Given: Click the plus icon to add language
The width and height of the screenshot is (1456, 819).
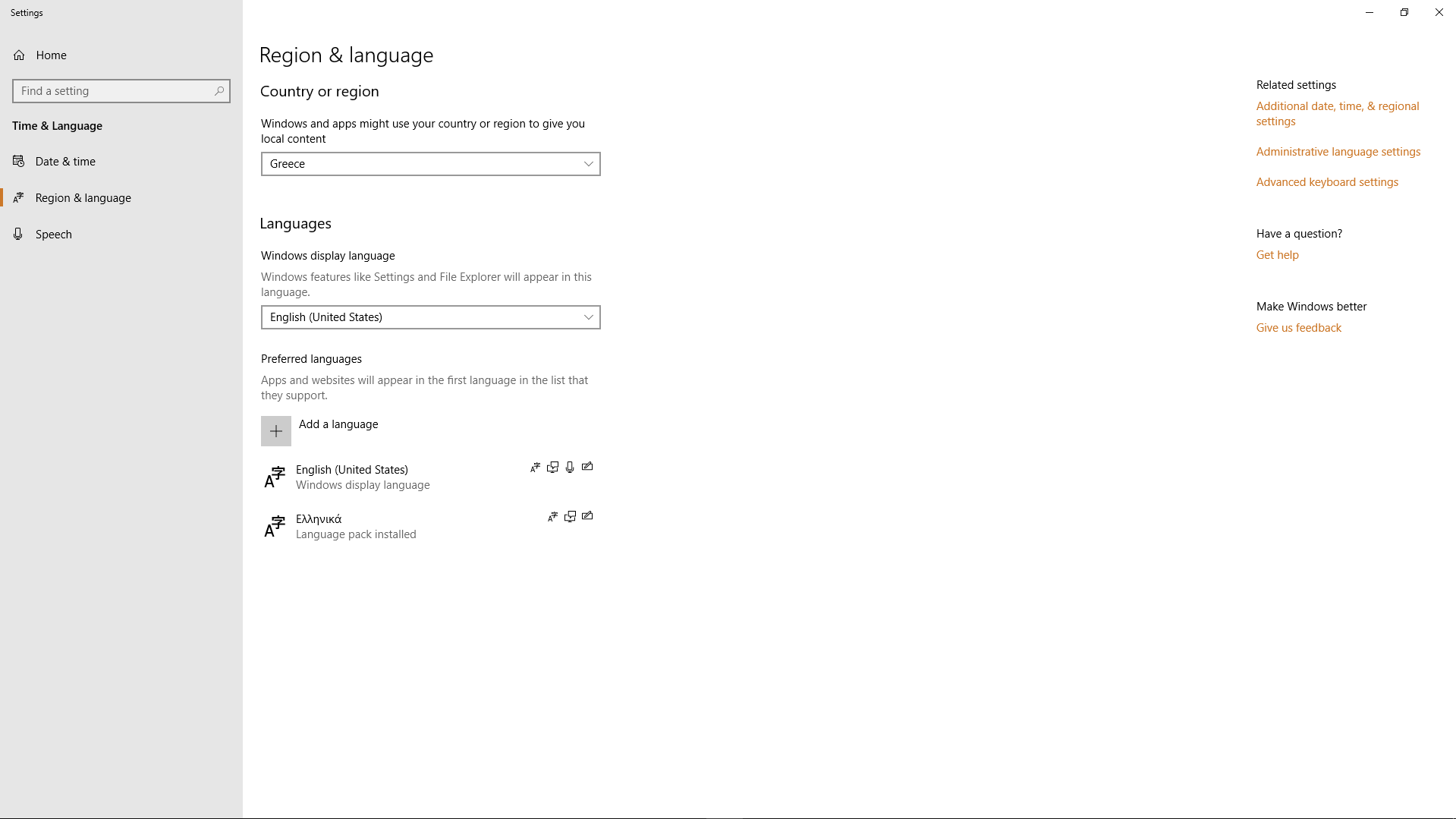Looking at the screenshot, I should coord(276,431).
